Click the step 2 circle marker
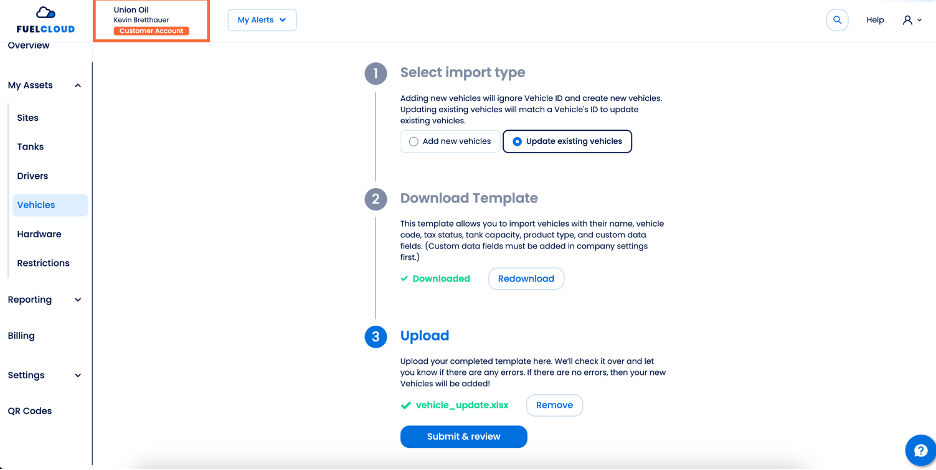The image size is (936, 470). [x=375, y=199]
